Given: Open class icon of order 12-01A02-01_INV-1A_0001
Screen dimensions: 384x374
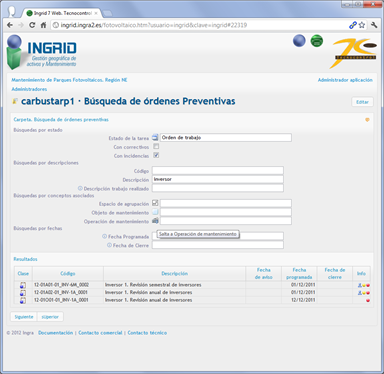Looking at the screenshot, I should (x=23, y=293).
